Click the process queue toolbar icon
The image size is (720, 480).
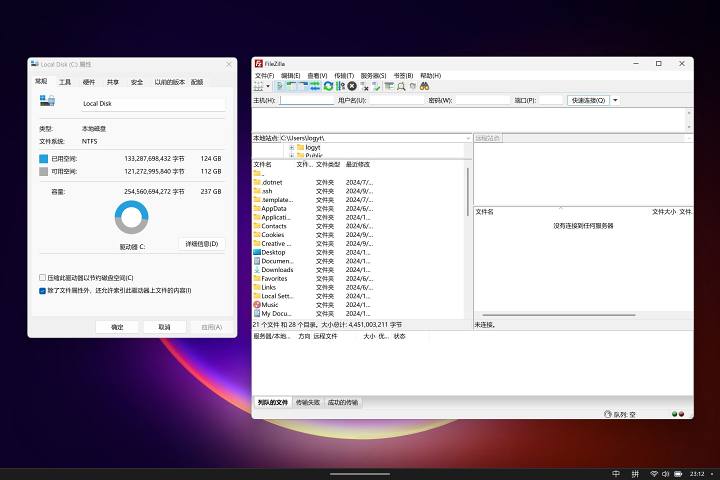coord(340,87)
